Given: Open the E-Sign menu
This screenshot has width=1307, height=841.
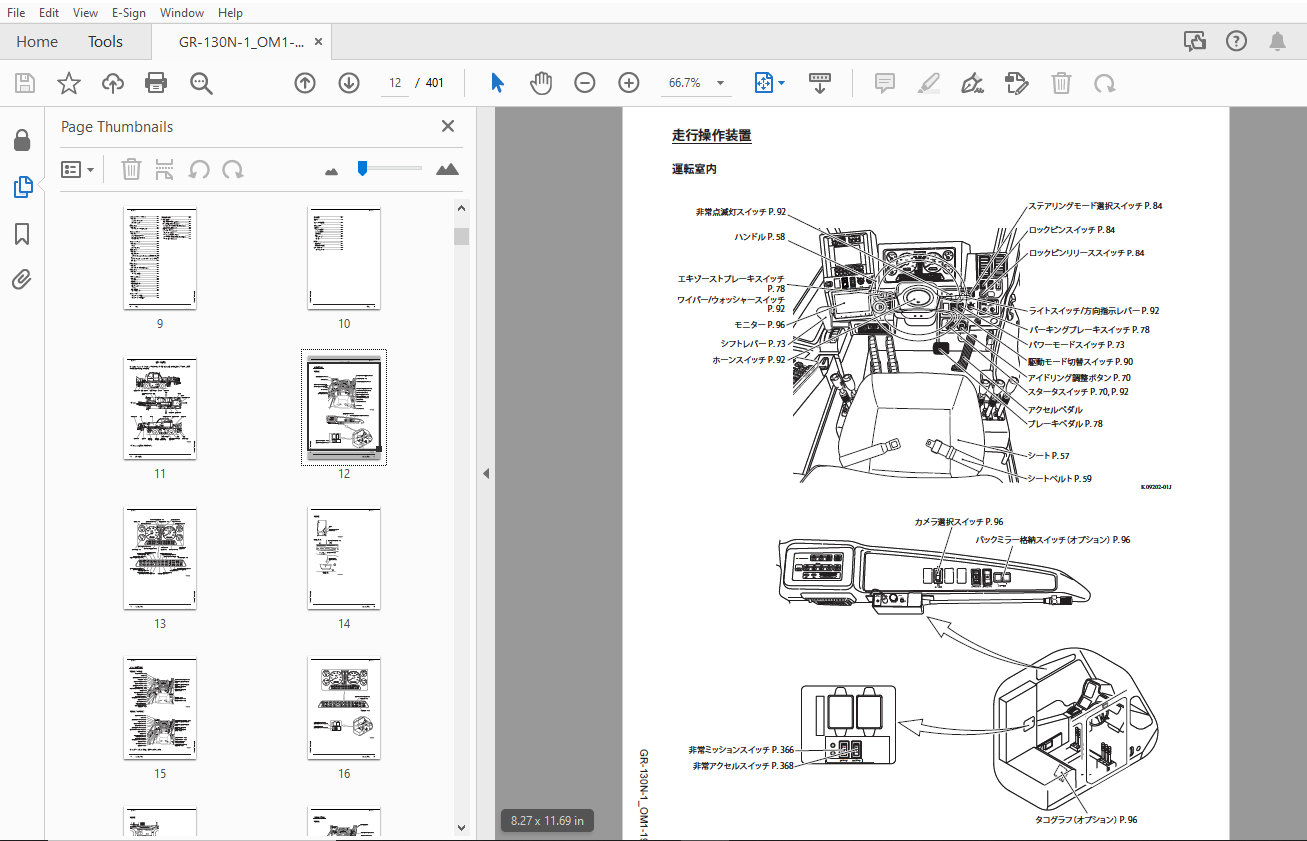Looking at the screenshot, I should click(x=128, y=13).
